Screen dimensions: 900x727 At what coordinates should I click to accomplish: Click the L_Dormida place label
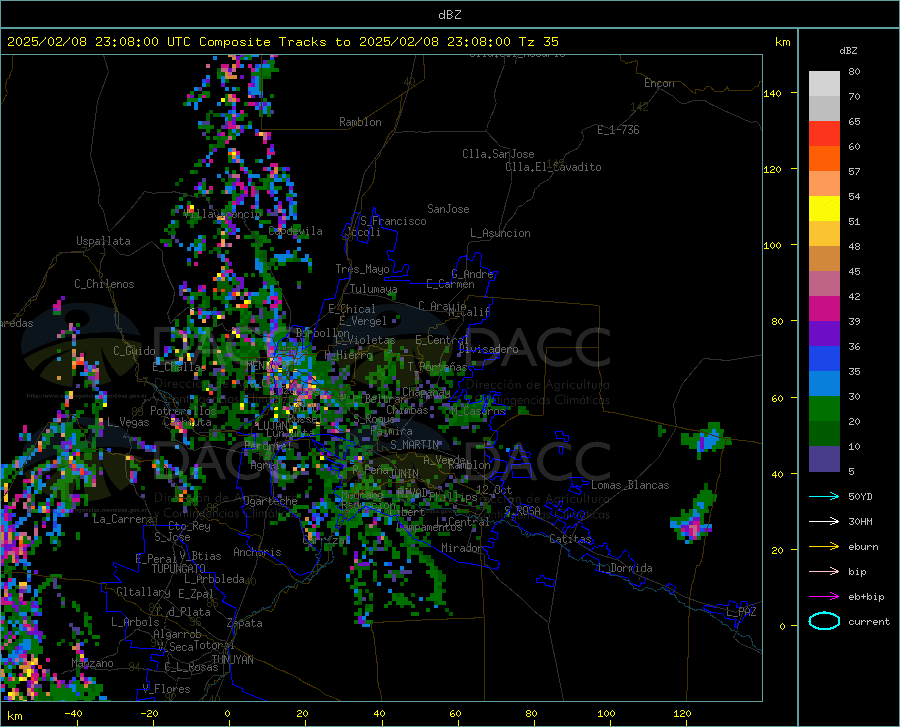tap(625, 568)
